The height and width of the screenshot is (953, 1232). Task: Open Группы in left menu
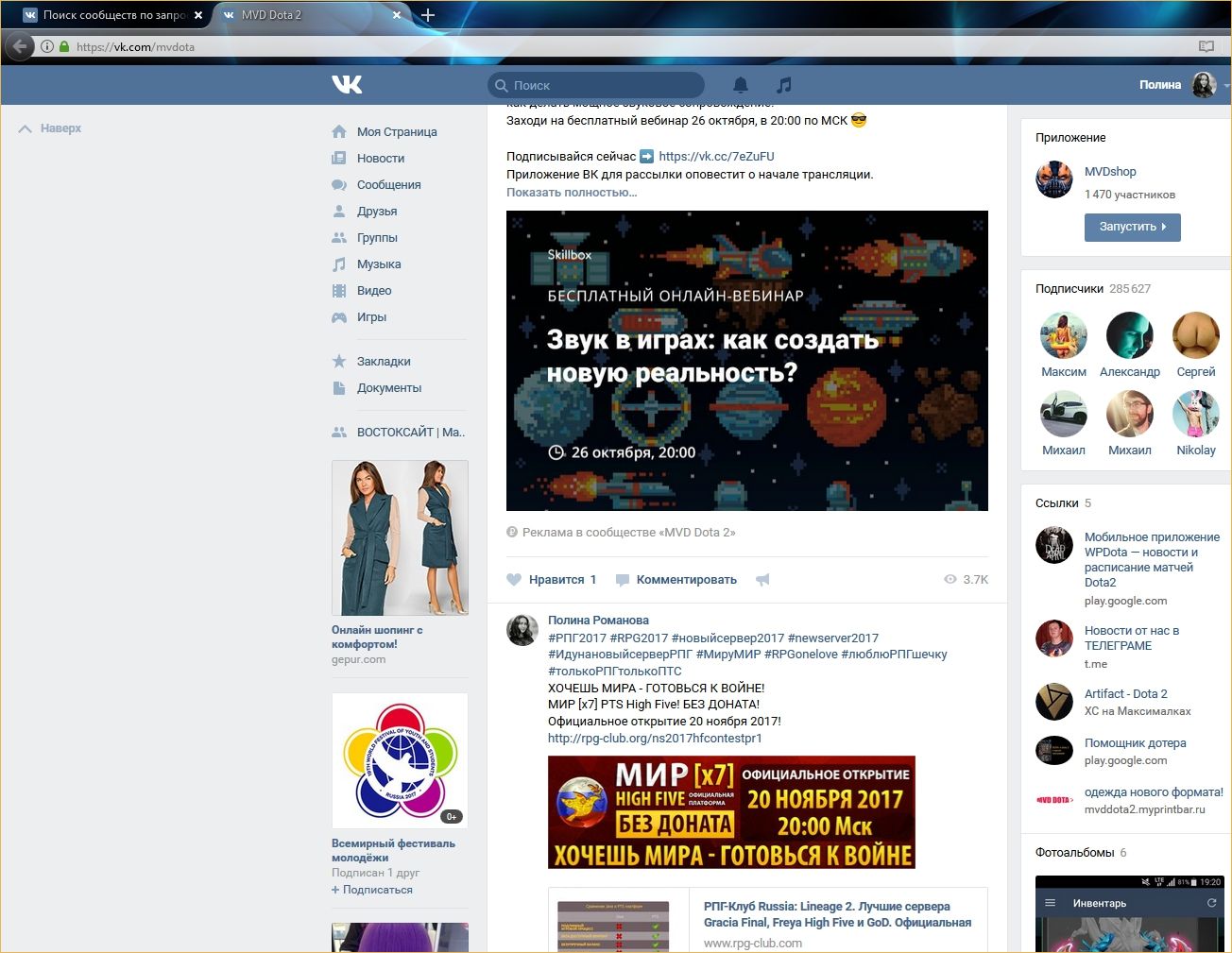377,238
